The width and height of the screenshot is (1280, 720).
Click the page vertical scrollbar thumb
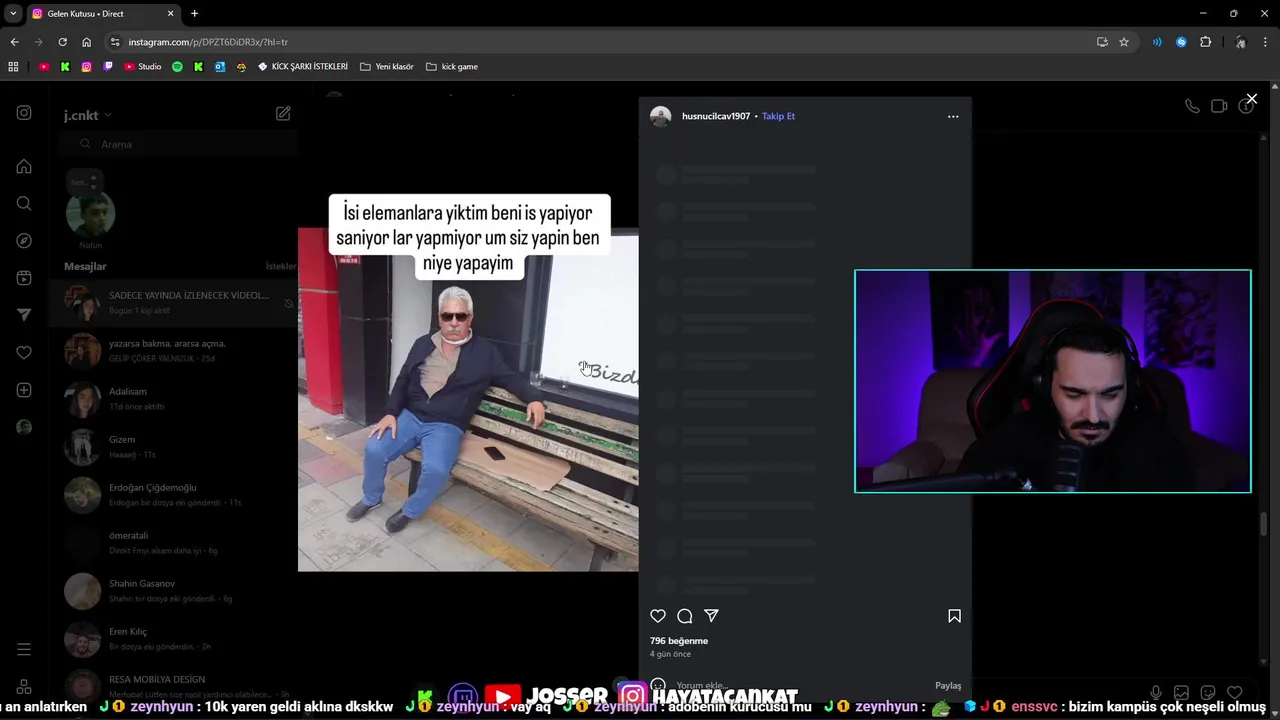(1263, 525)
